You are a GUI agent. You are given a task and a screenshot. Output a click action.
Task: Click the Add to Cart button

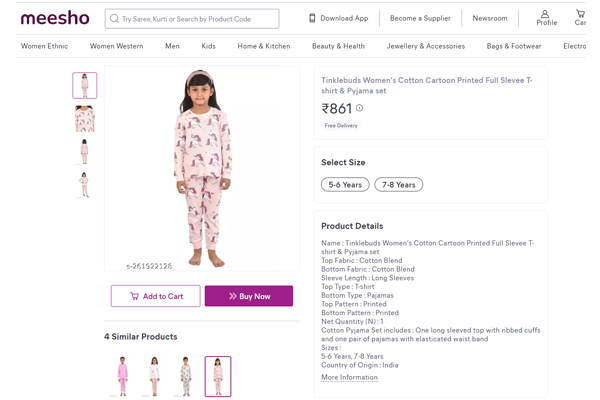tap(155, 296)
